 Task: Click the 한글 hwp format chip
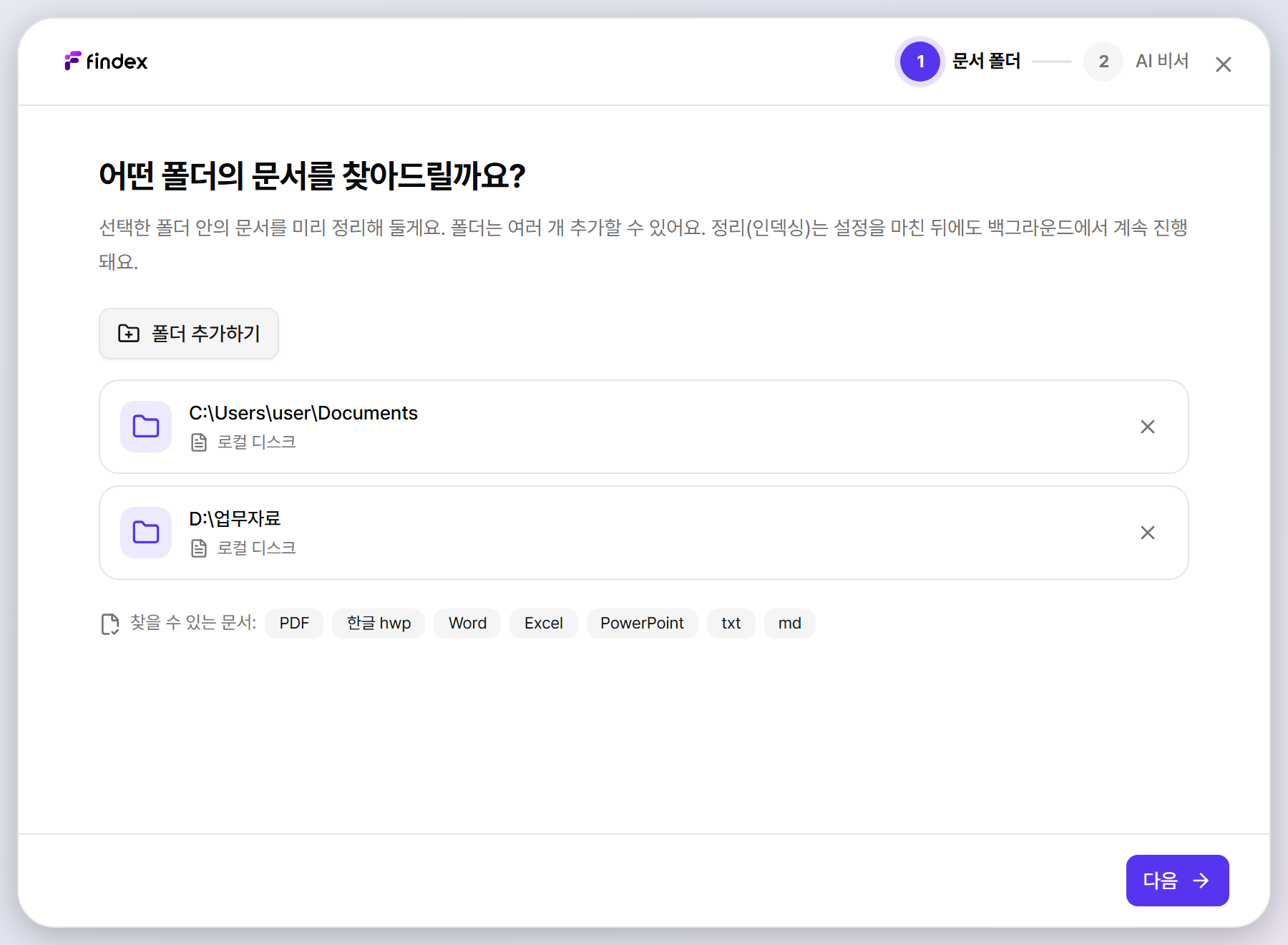379,624
